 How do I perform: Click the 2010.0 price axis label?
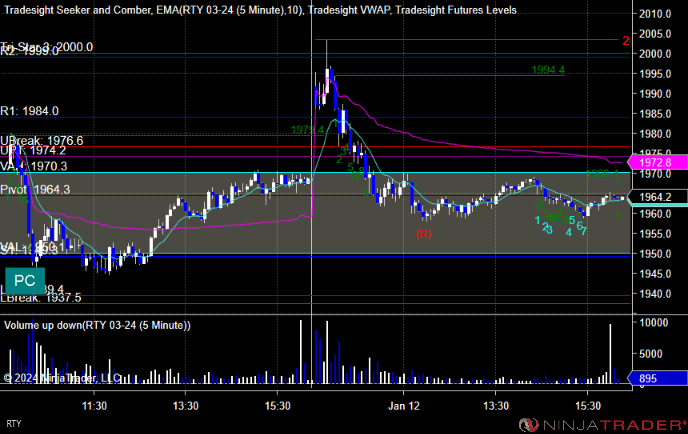655,14
